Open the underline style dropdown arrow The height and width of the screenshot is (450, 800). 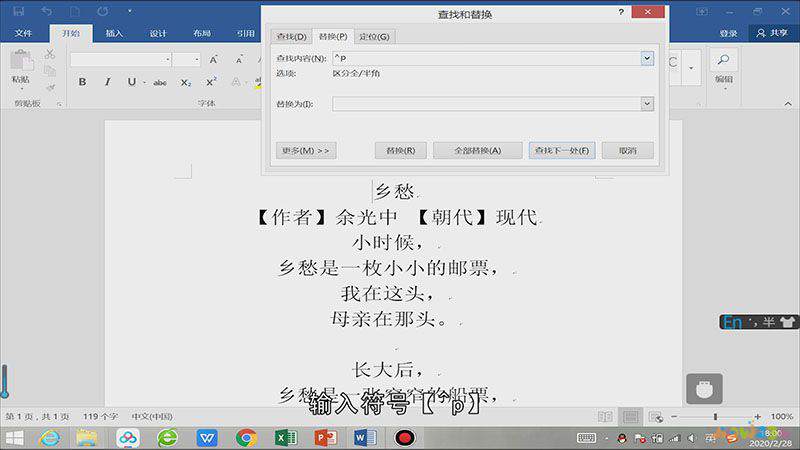[144, 82]
